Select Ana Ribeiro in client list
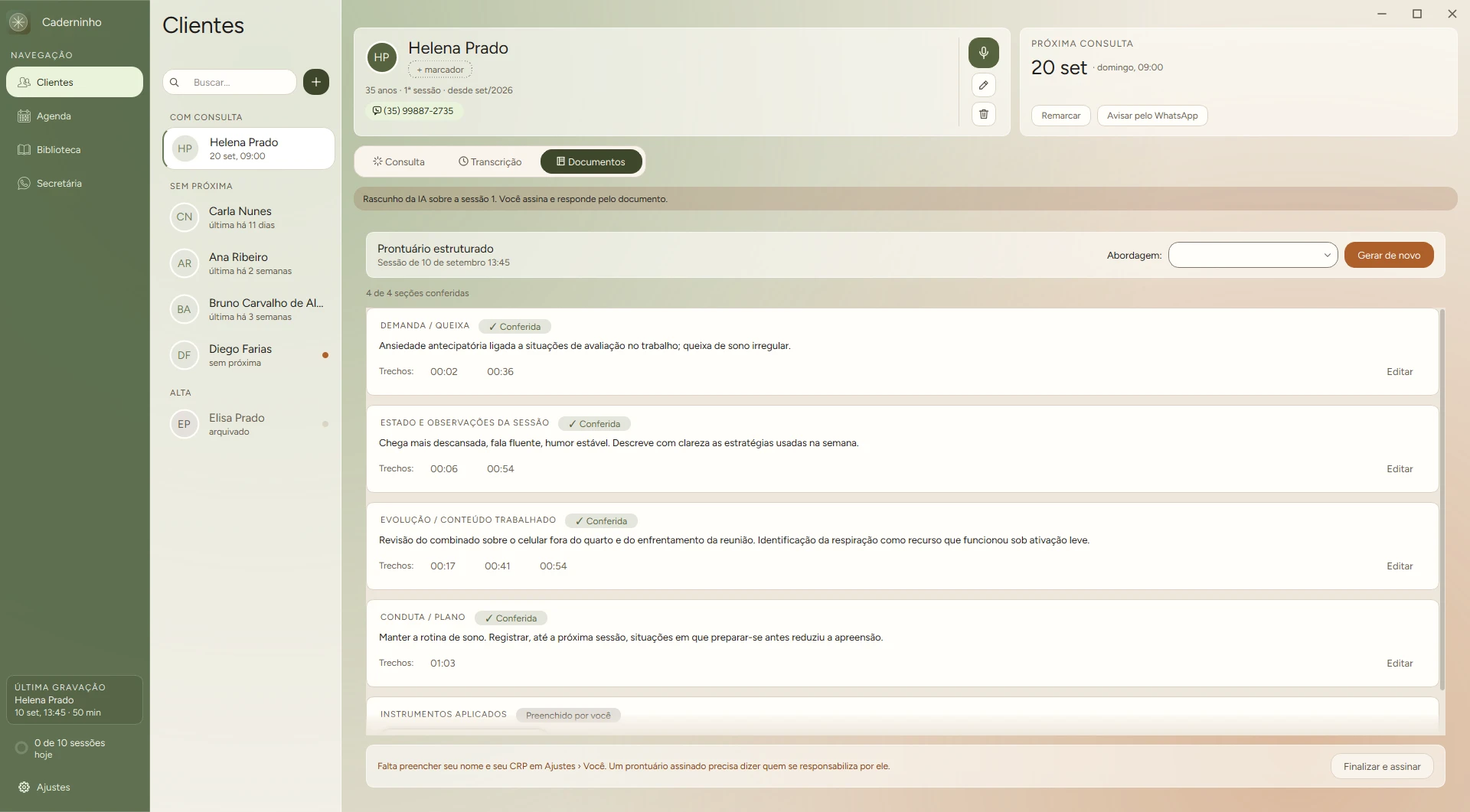Viewport: 1470px width, 812px height. (249, 263)
